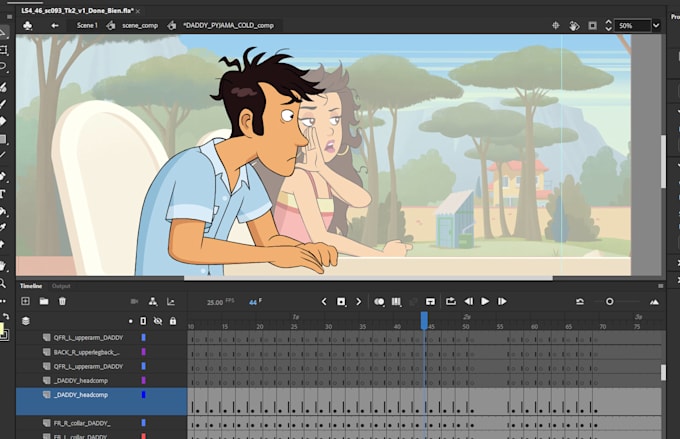680x439 pixels.
Task: Reset the timeline zoom to default
Action: (580, 301)
